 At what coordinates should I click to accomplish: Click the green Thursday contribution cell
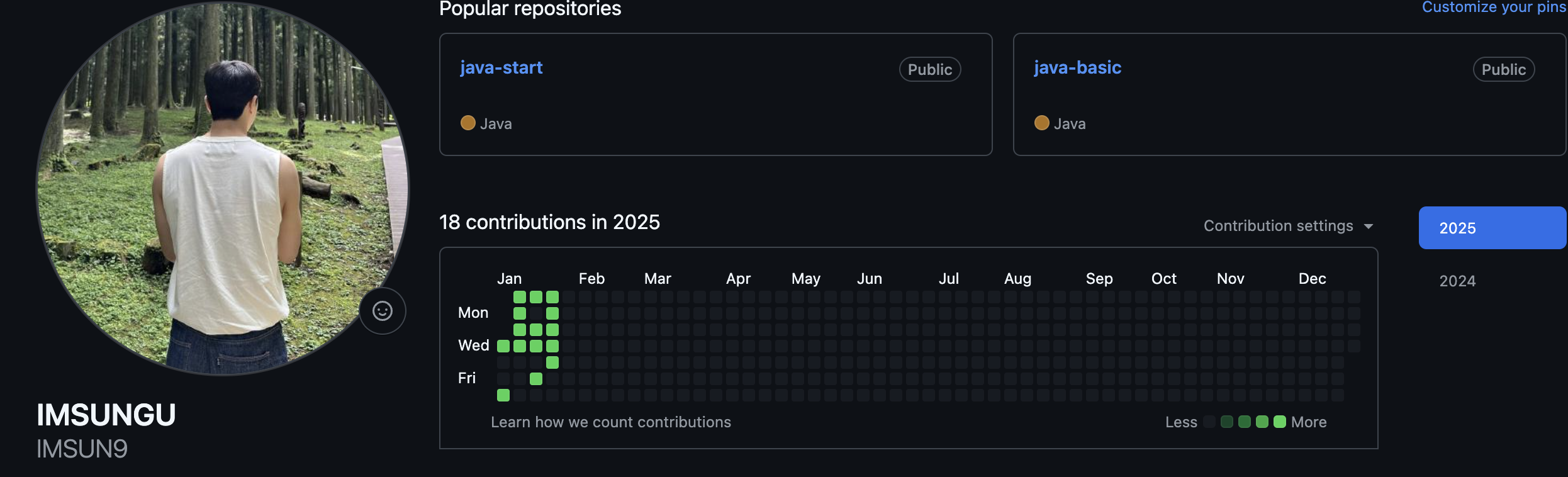click(552, 362)
